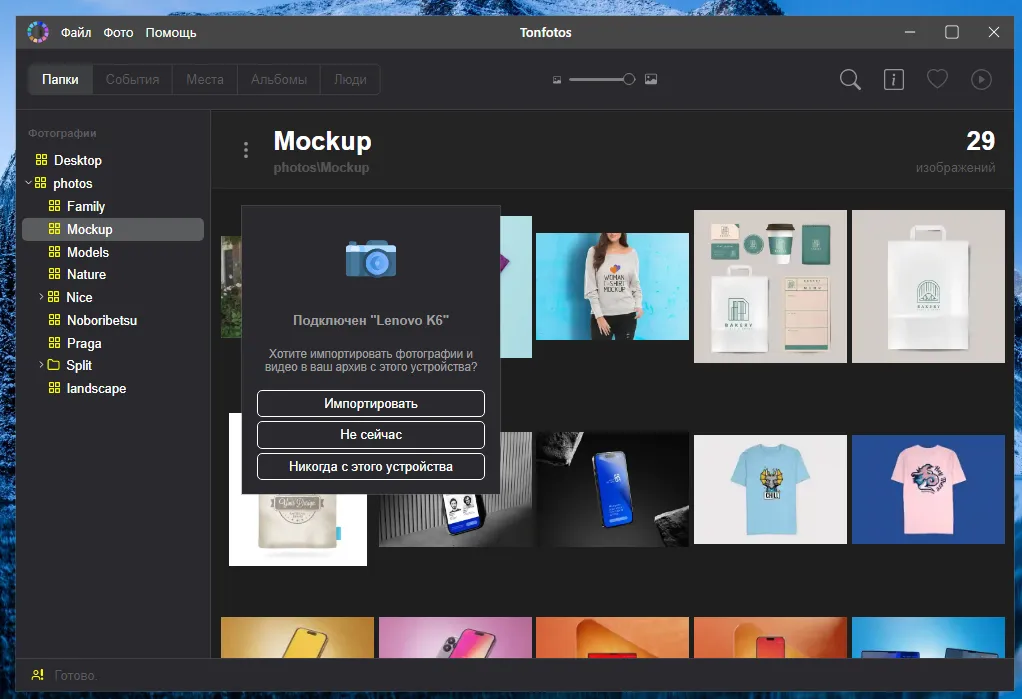Click the status icon beside Готово
This screenshot has width=1022, height=699.
click(38, 675)
